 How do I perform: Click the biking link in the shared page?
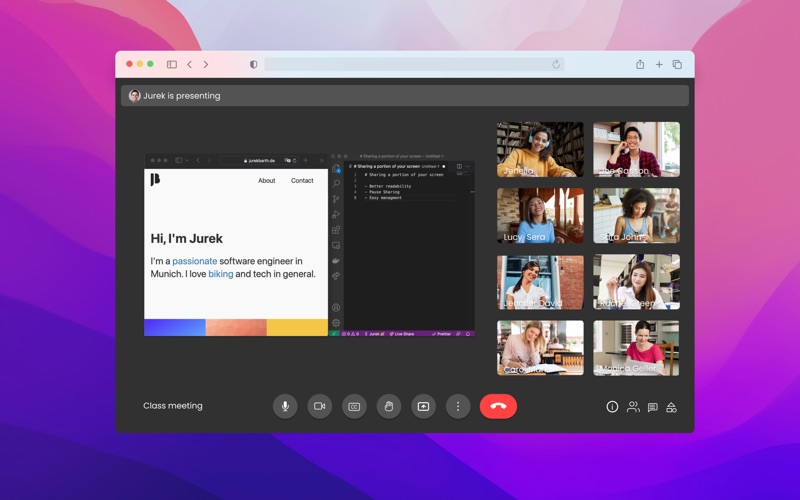point(220,273)
